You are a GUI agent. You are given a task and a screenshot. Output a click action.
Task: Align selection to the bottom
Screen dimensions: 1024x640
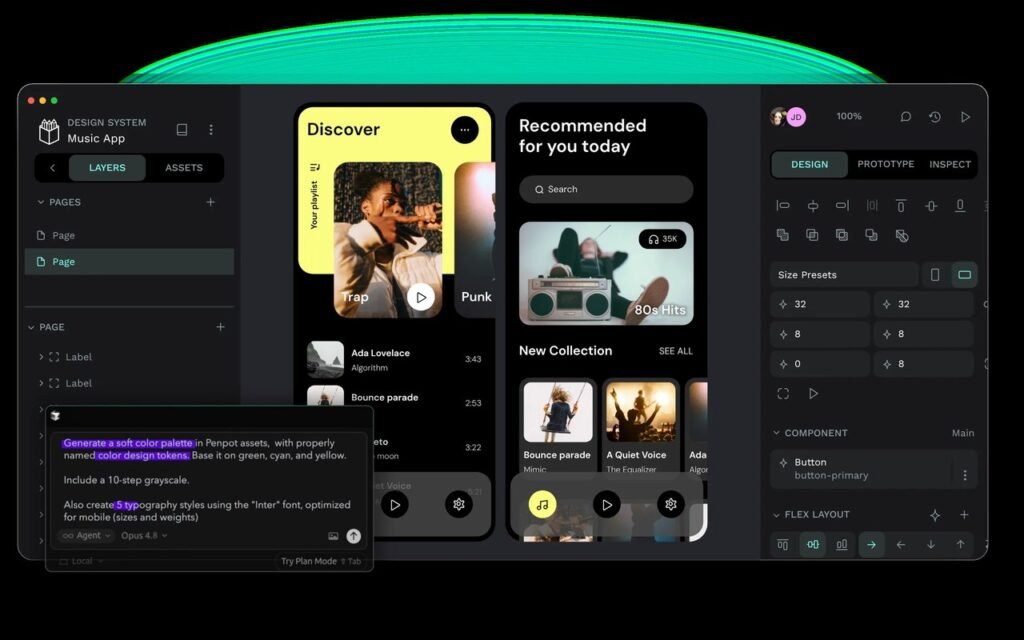960,206
